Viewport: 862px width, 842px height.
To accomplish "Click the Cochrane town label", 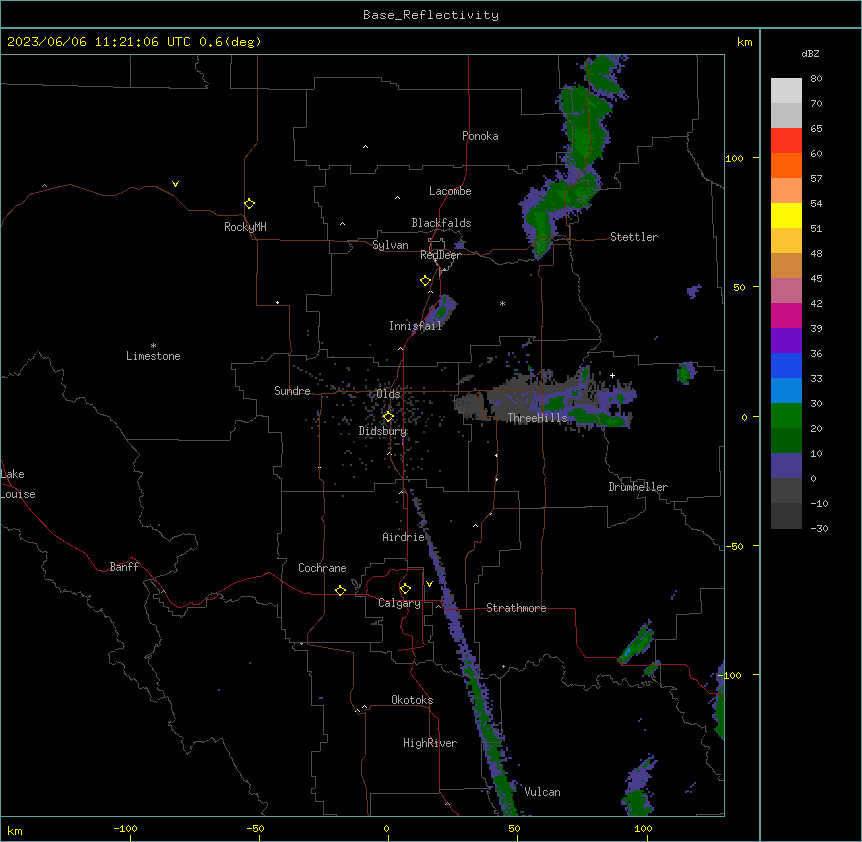I will coord(322,568).
